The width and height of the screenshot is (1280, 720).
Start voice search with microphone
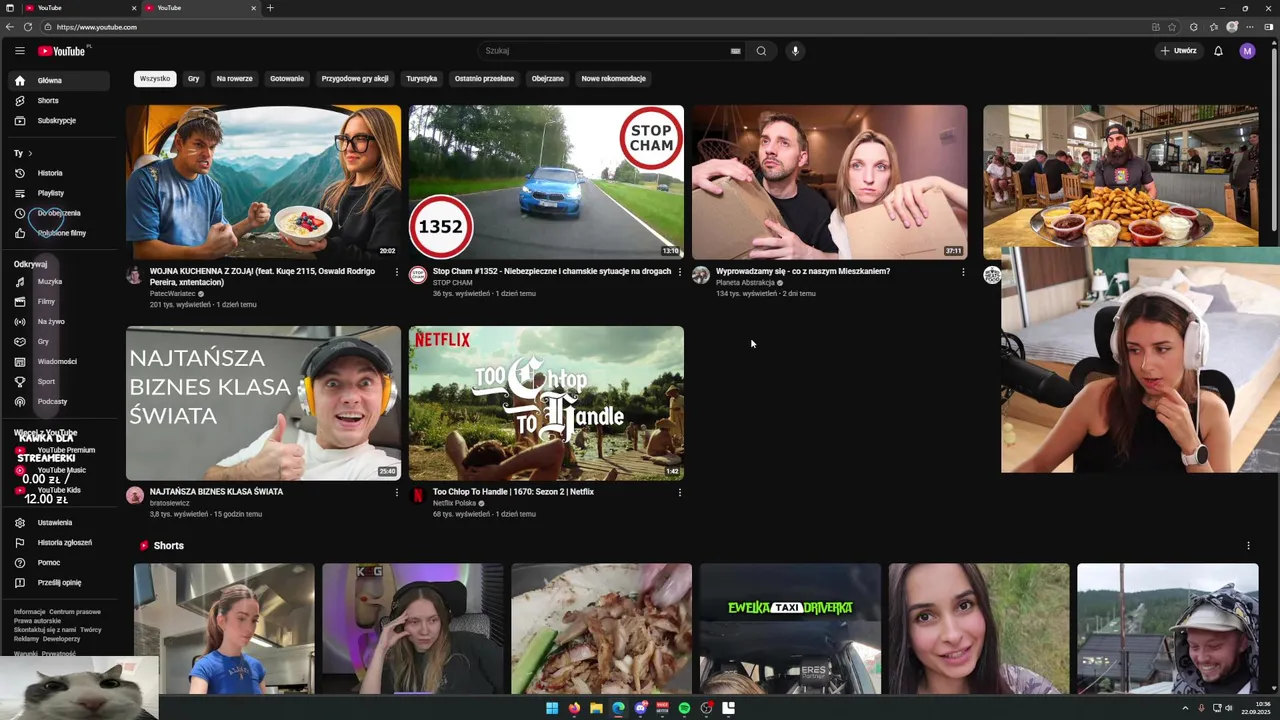795,51
